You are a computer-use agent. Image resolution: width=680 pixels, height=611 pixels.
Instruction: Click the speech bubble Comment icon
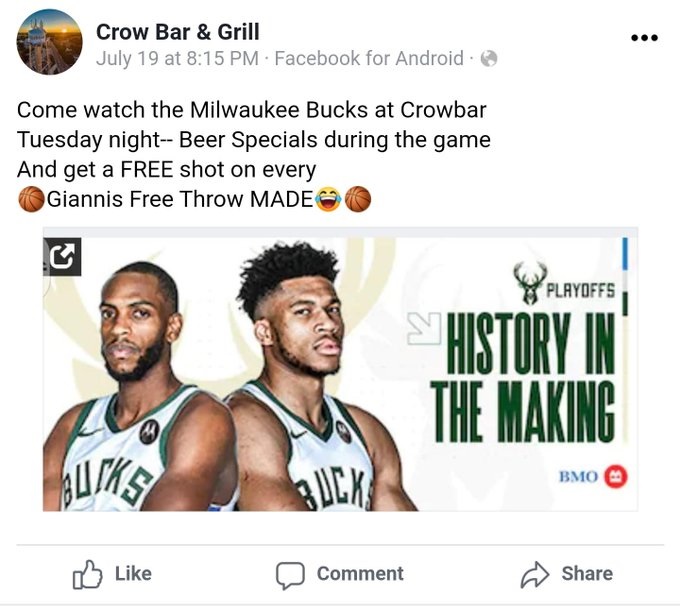coord(290,575)
